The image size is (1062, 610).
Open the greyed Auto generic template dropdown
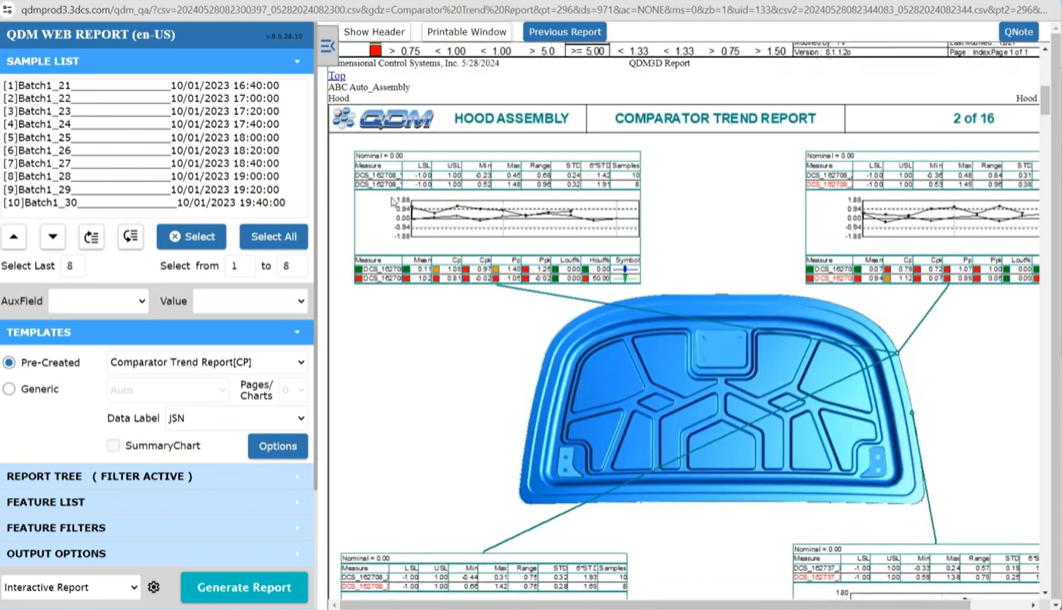pyautogui.click(x=167, y=390)
